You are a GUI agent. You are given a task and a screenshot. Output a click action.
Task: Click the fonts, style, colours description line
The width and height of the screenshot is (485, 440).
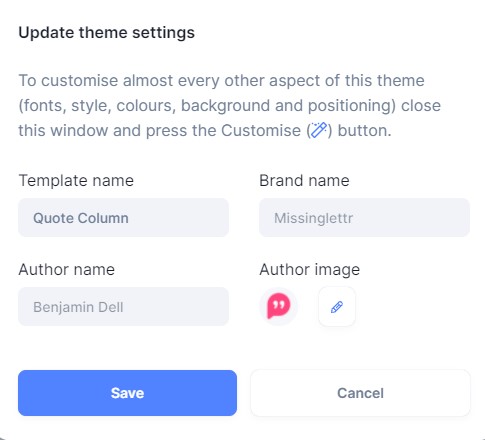pyautogui.click(x=230, y=105)
